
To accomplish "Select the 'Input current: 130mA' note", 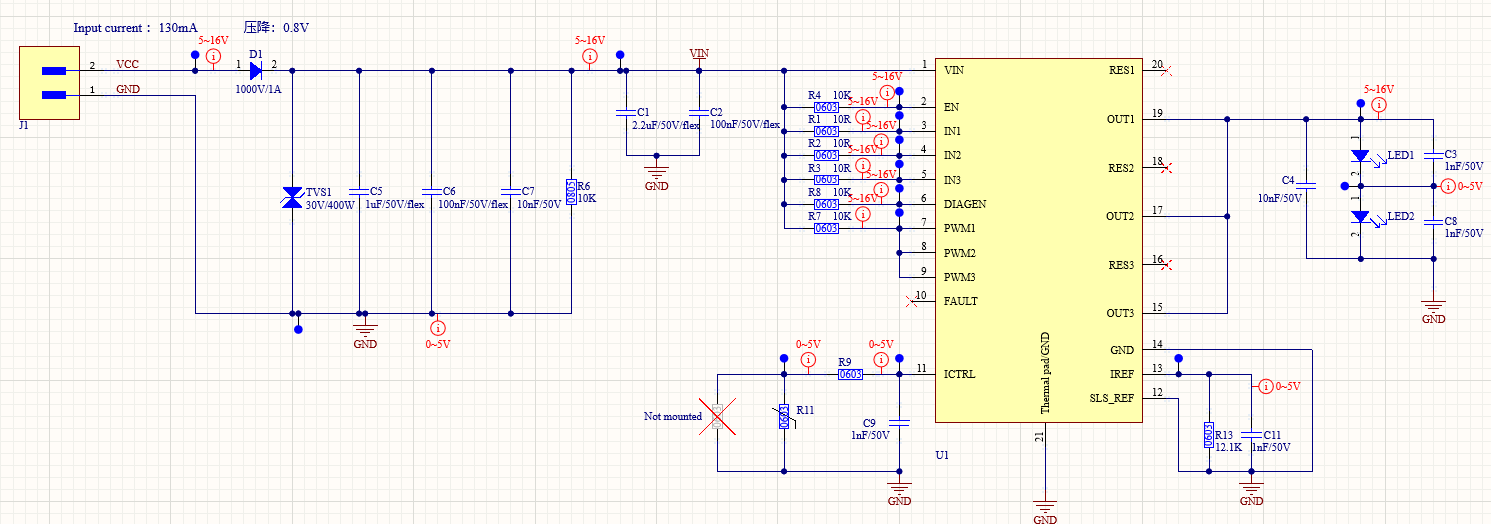I will pyautogui.click(x=136, y=28).
